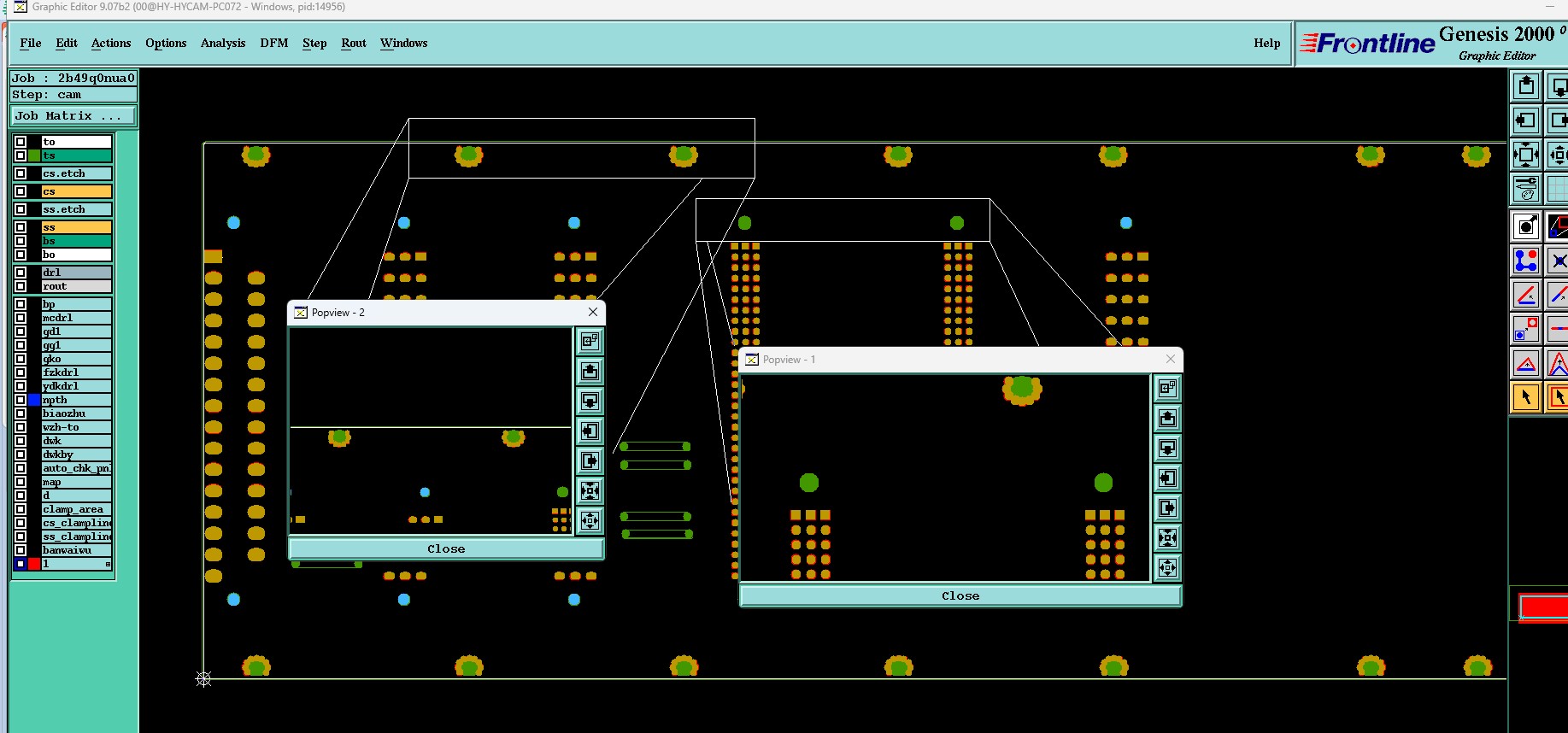Click pan left in Popview-1
The height and width of the screenshot is (733, 1568).
coord(1167,478)
